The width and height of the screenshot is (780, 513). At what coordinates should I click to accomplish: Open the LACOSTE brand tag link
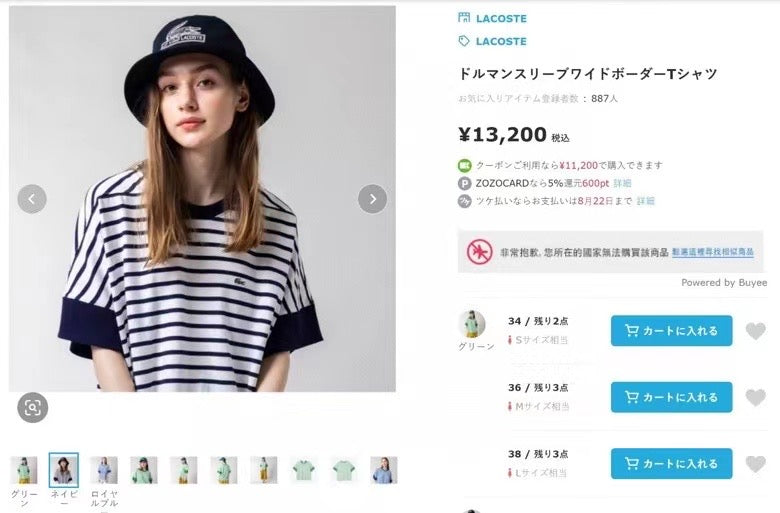[500, 41]
